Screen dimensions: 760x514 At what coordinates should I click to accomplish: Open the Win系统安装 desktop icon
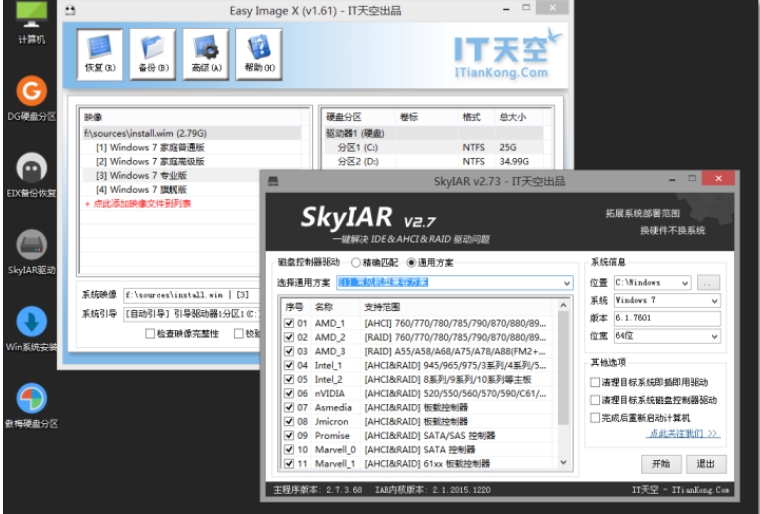pyautogui.click(x=32, y=329)
